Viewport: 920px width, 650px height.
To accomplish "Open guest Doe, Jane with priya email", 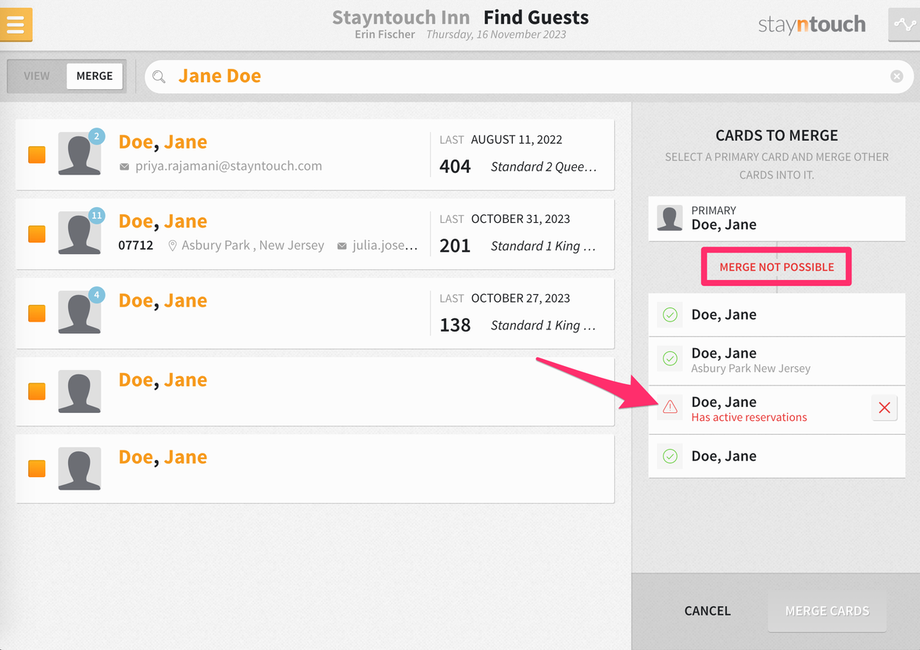I will click(x=163, y=142).
